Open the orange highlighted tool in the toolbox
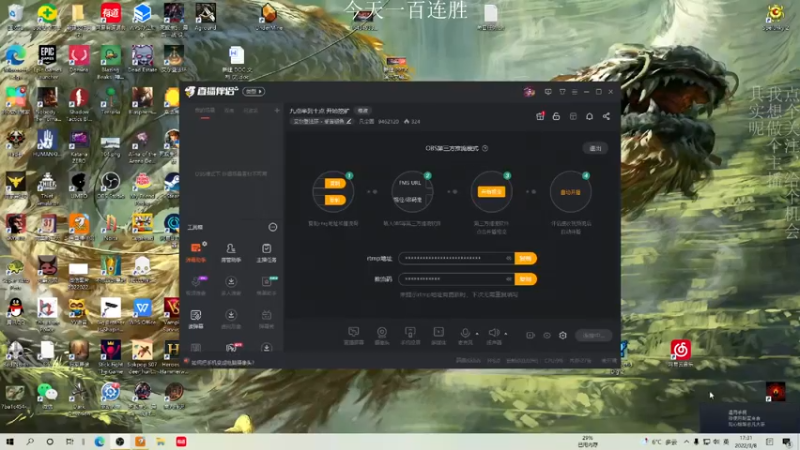 click(x=196, y=252)
